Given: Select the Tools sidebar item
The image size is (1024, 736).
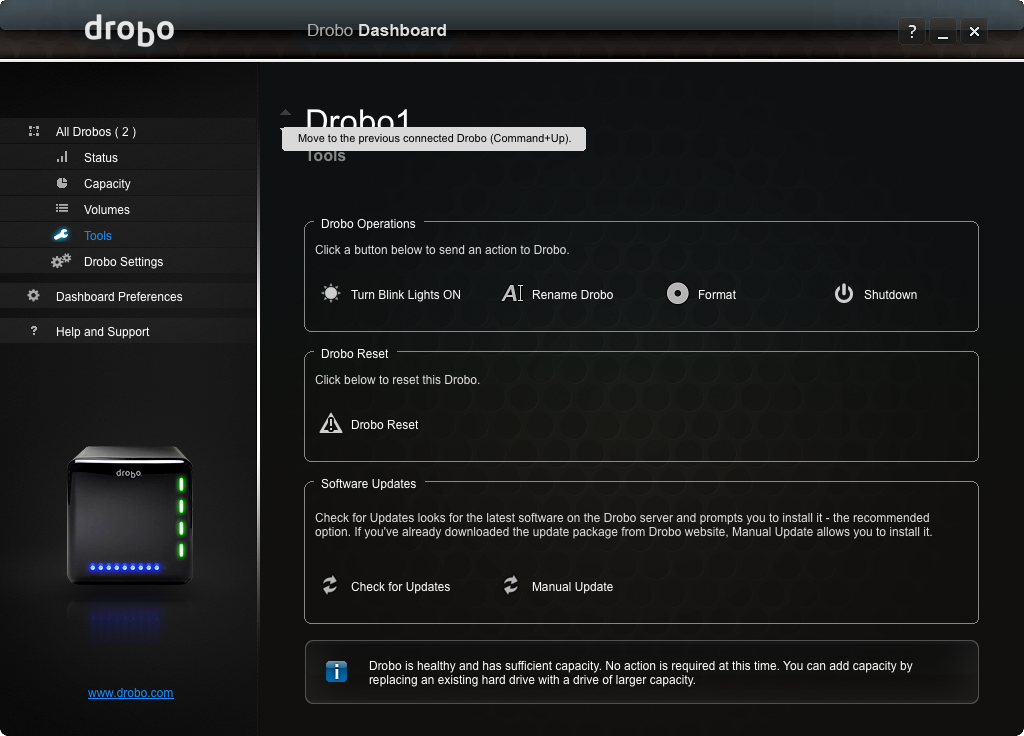Looking at the screenshot, I should [98, 236].
